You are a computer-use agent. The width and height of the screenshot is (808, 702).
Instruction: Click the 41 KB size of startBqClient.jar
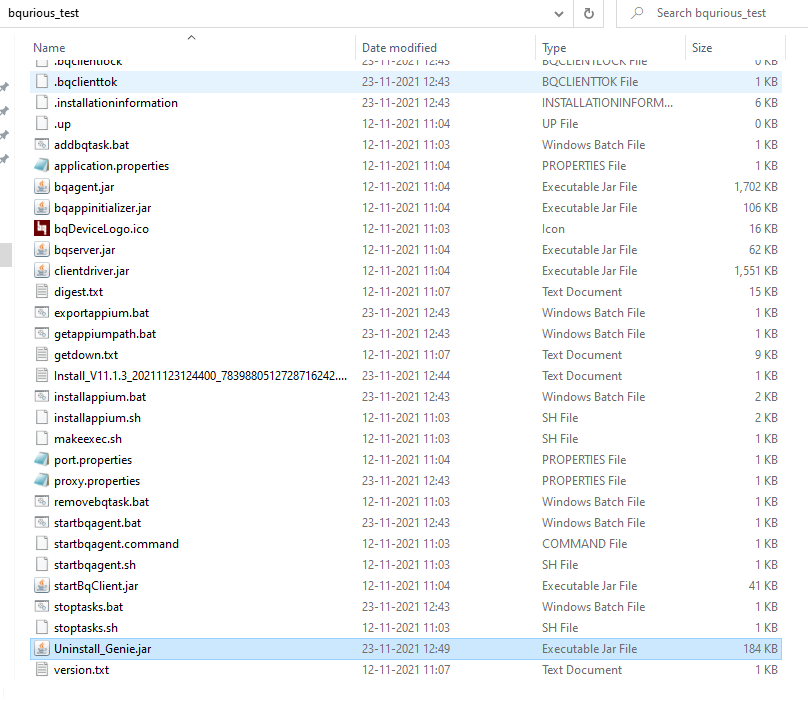(763, 586)
